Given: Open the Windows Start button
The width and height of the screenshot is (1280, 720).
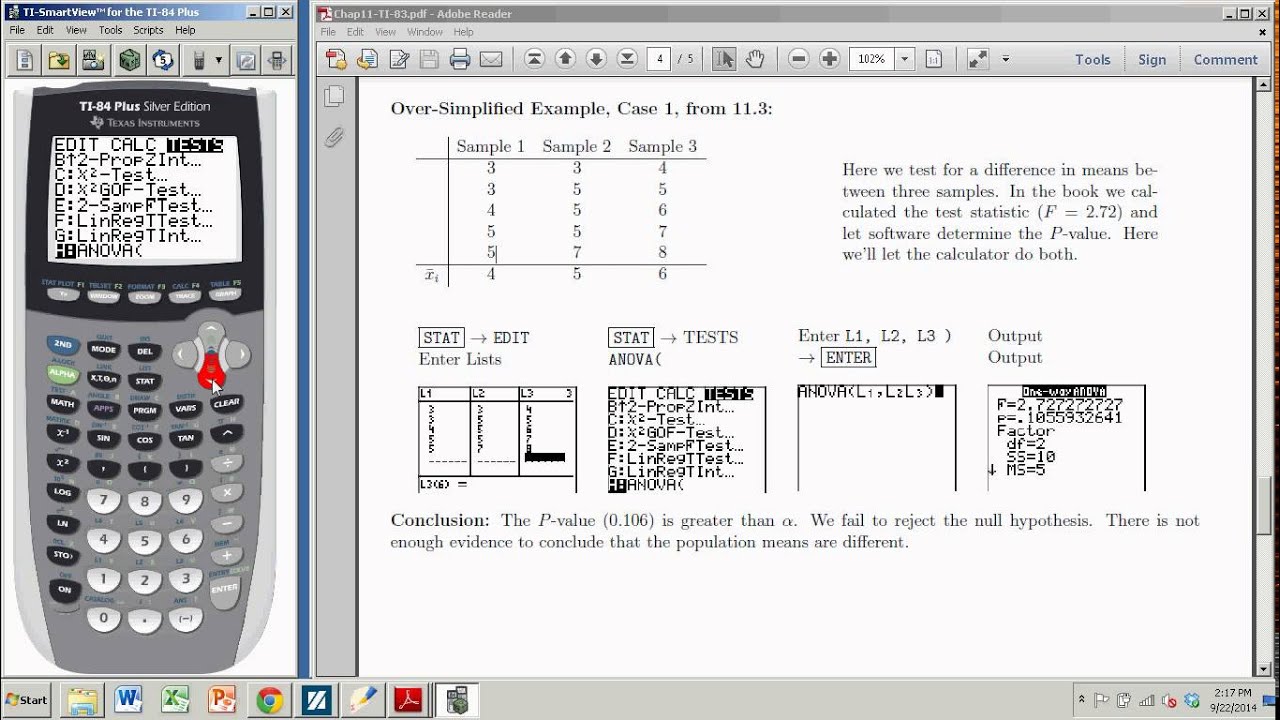Looking at the screenshot, I should tap(27, 700).
